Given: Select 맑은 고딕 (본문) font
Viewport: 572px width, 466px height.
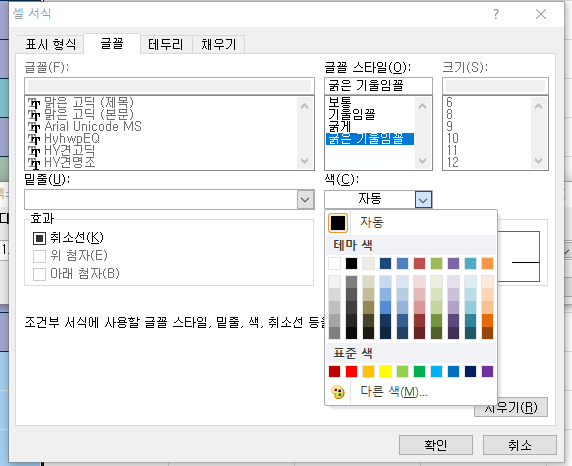Looking at the screenshot, I should (x=89, y=114).
